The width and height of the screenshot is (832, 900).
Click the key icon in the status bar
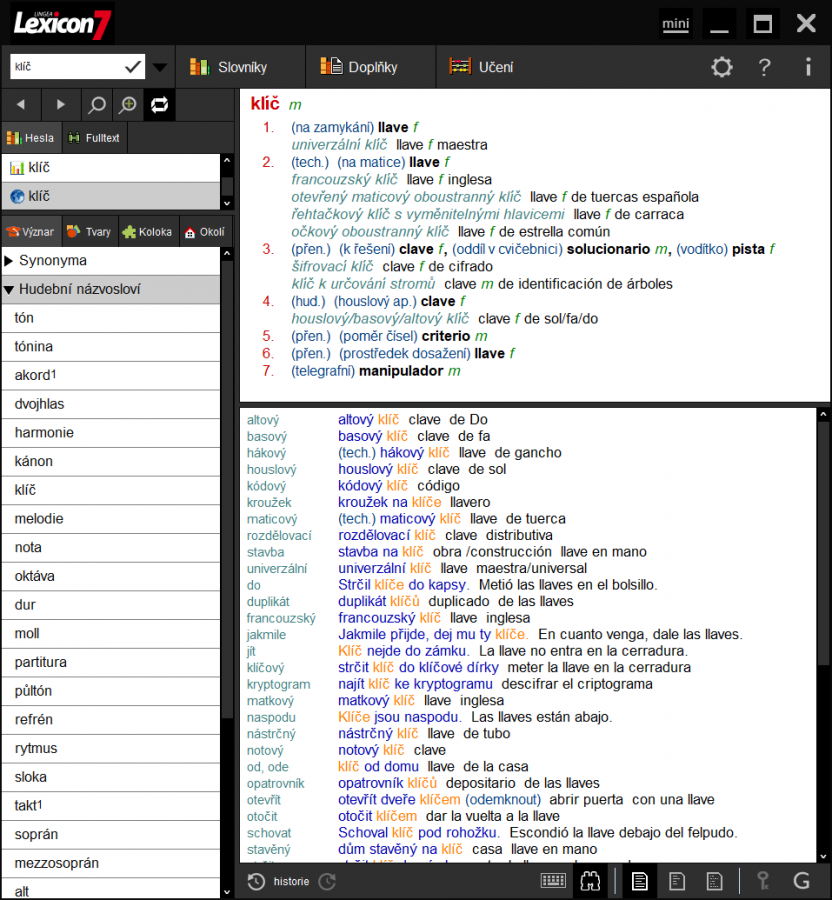click(763, 881)
